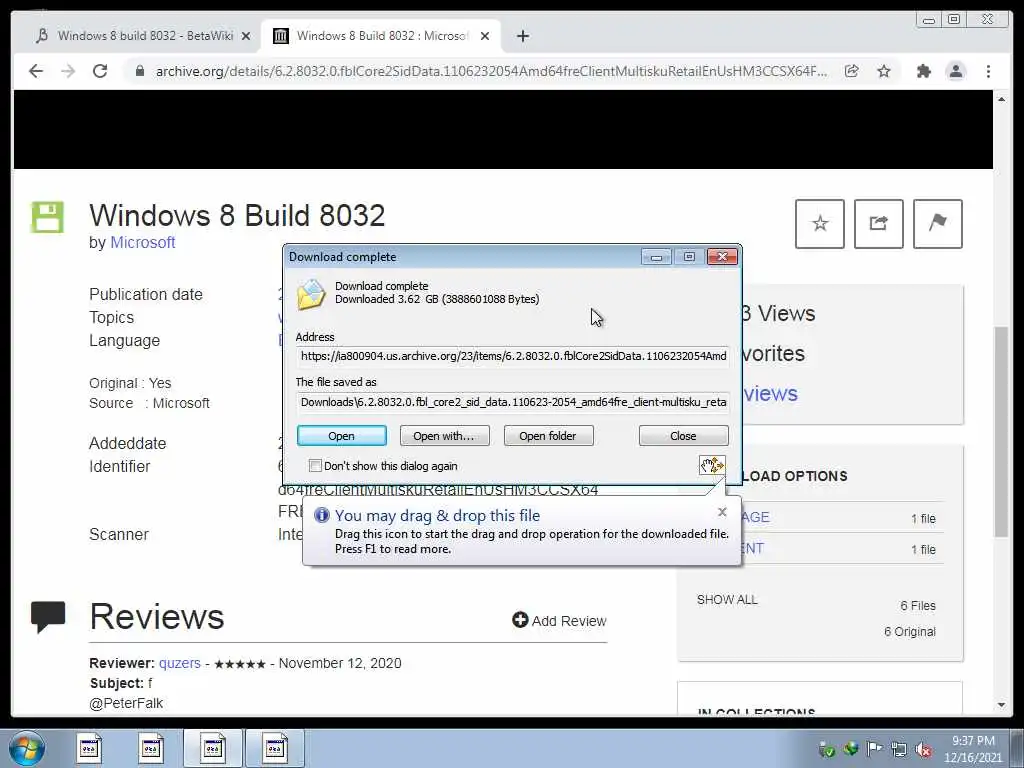The width and height of the screenshot is (1024, 768).
Task: Click the info icon in the tooltip balloon
Action: point(321,515)
